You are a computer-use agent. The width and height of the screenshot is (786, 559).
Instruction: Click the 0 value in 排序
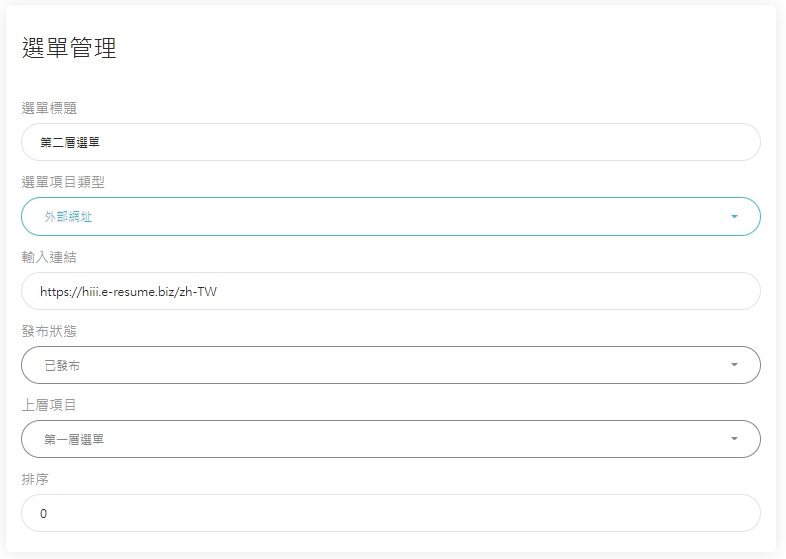(x=44, y=513)
